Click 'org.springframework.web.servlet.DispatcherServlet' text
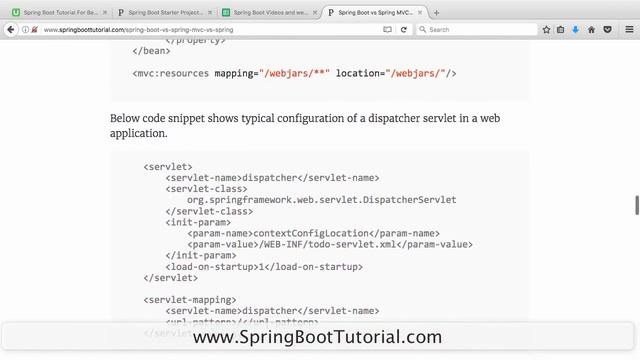The image size is (640, 360). click(322, 200)
